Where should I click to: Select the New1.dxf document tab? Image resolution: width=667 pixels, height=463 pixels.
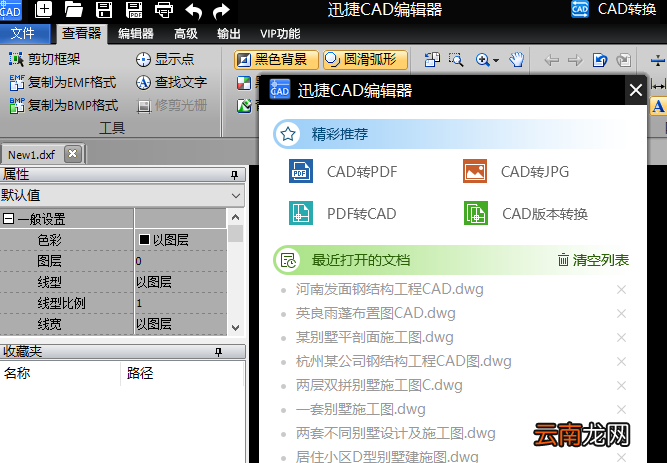point(31,154)
